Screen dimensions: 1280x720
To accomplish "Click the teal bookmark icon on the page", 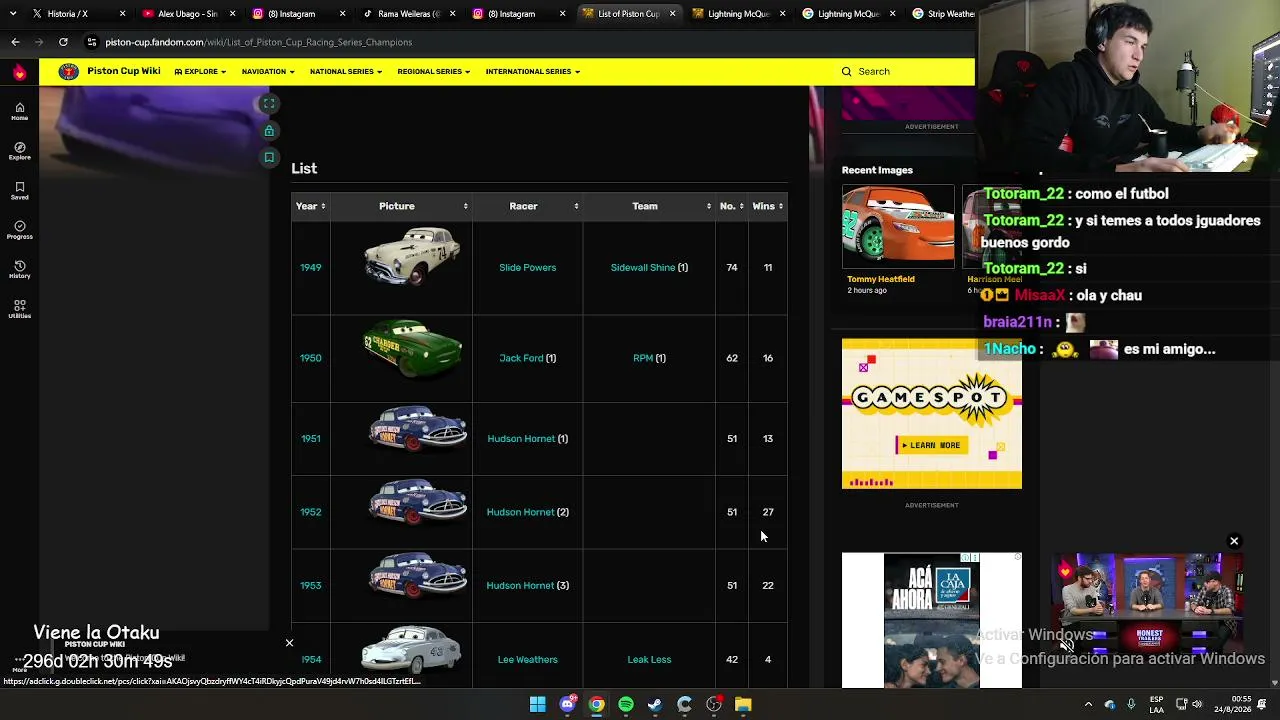I will [x=269, y=157].
